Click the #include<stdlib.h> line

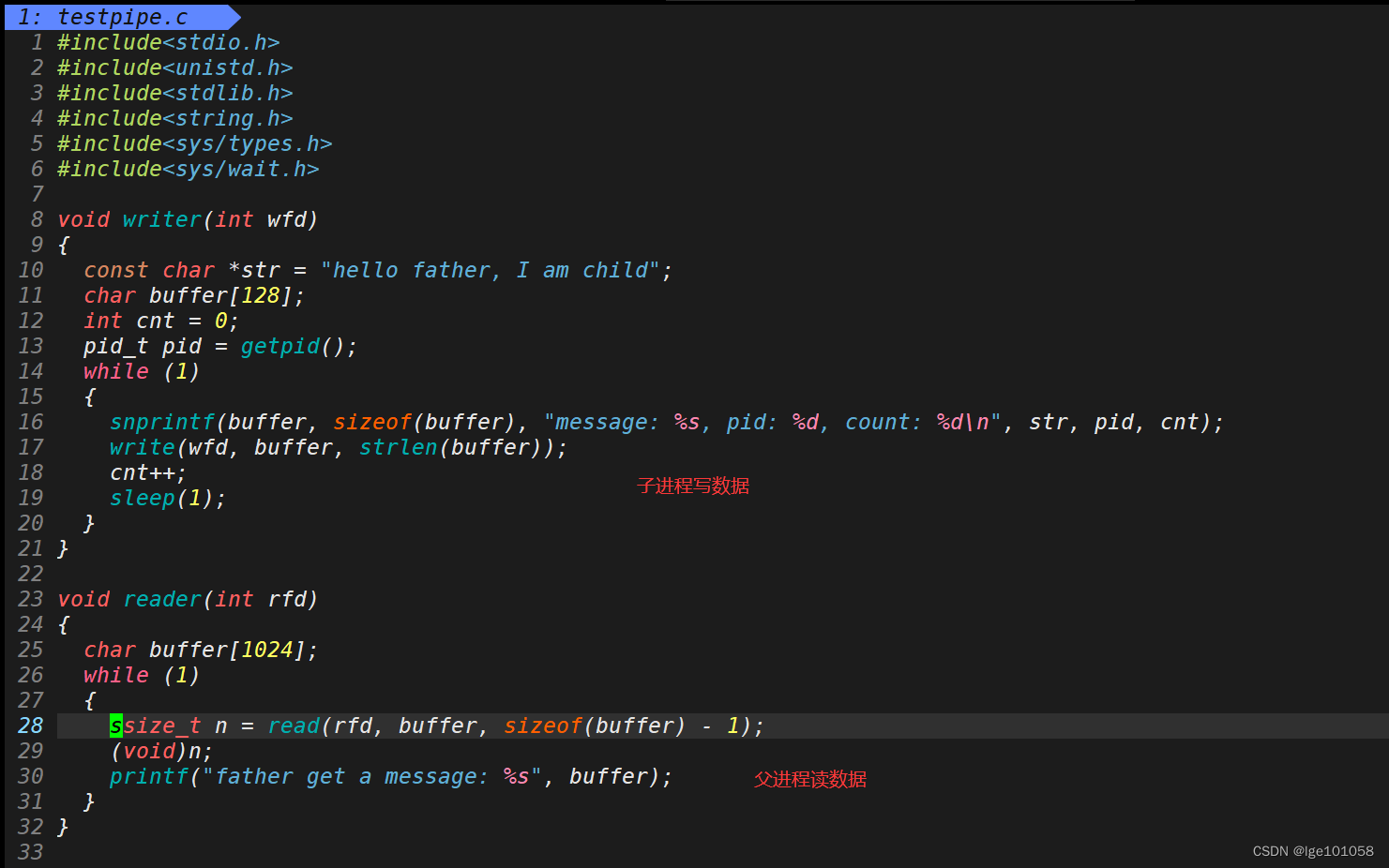tap(175, 94)
